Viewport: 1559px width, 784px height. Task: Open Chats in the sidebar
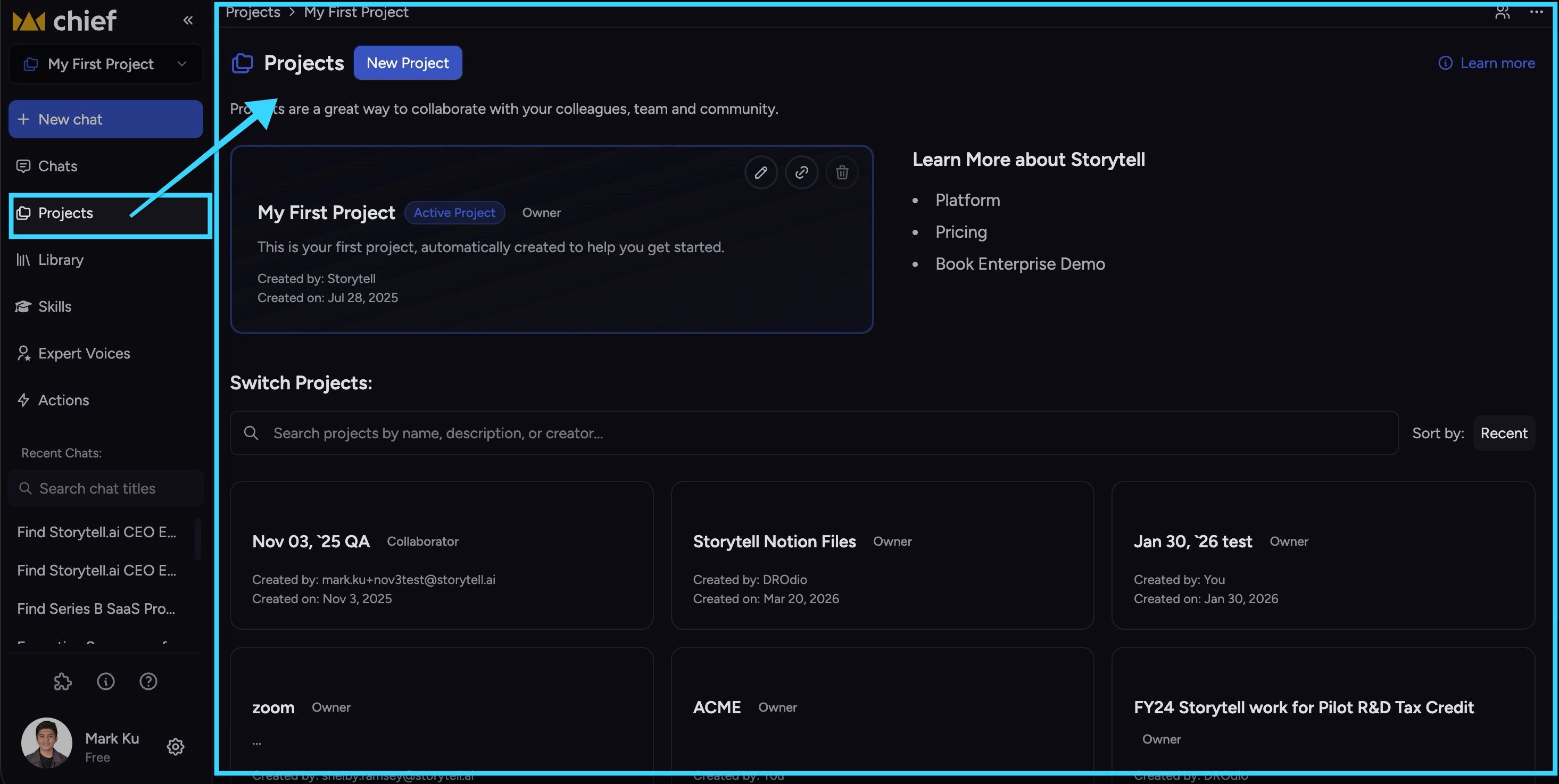pyautogui.click(x=106, y=166)
